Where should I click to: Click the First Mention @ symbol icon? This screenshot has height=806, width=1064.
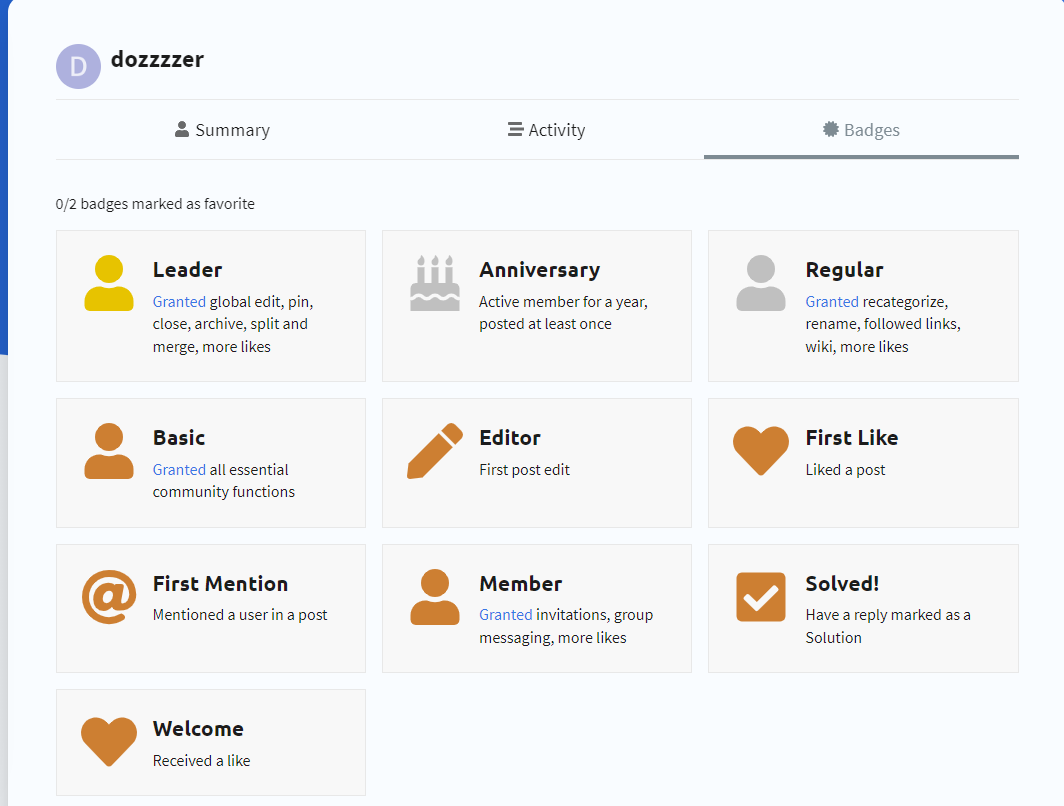pos(109,597)
